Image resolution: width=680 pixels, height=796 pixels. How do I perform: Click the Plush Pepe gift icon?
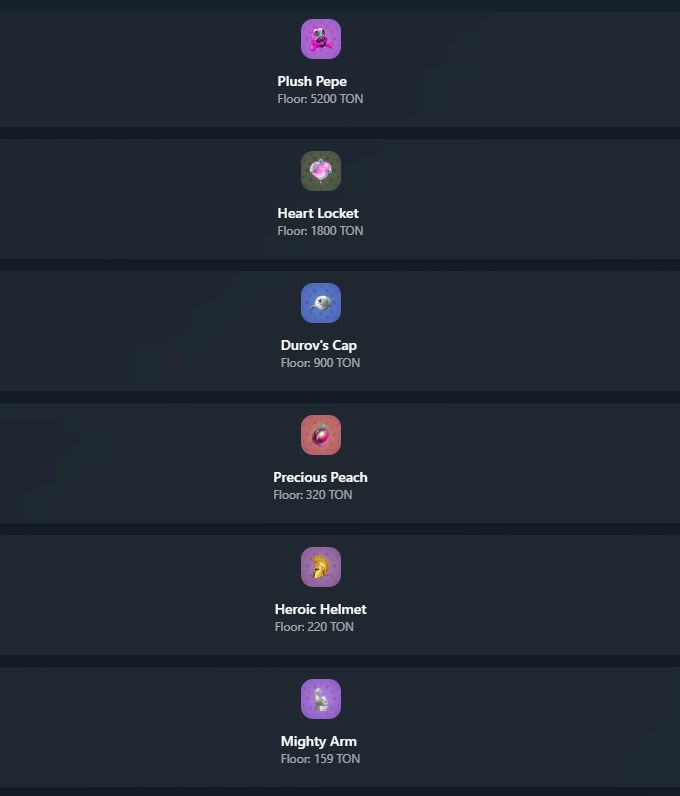click(321, 39)
